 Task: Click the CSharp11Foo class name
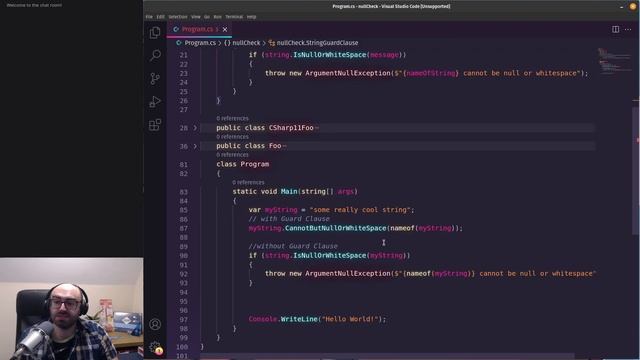click(x=291, y=128)
